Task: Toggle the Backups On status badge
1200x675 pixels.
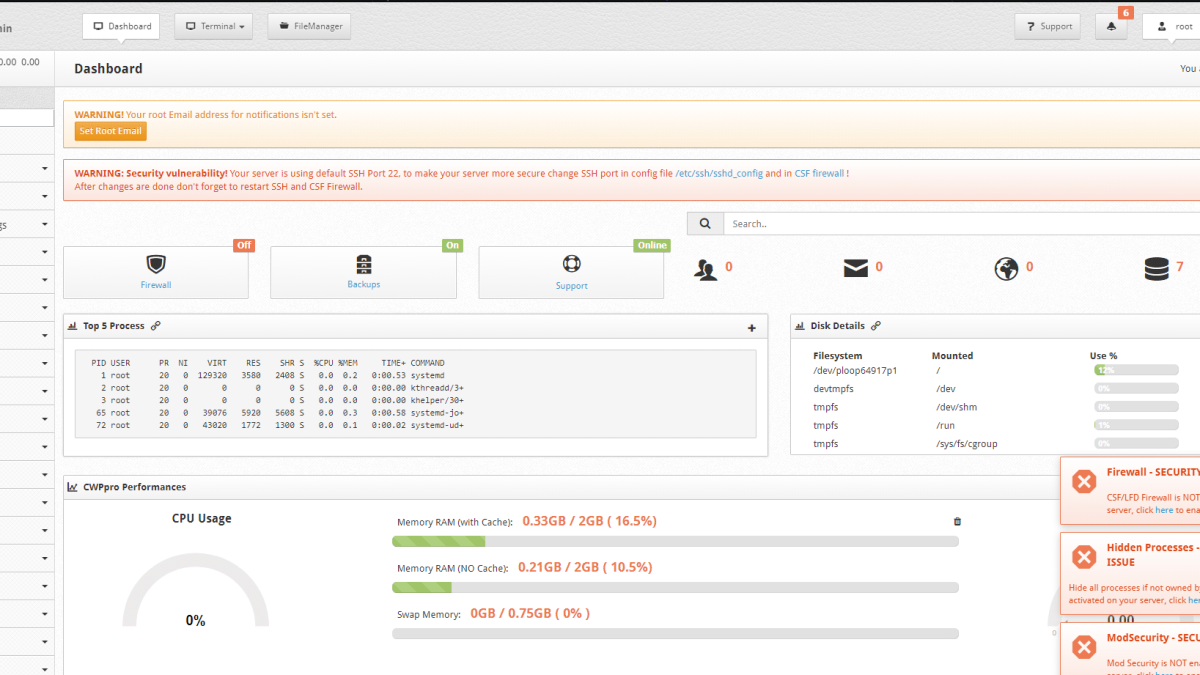Action: click(452, 245)
